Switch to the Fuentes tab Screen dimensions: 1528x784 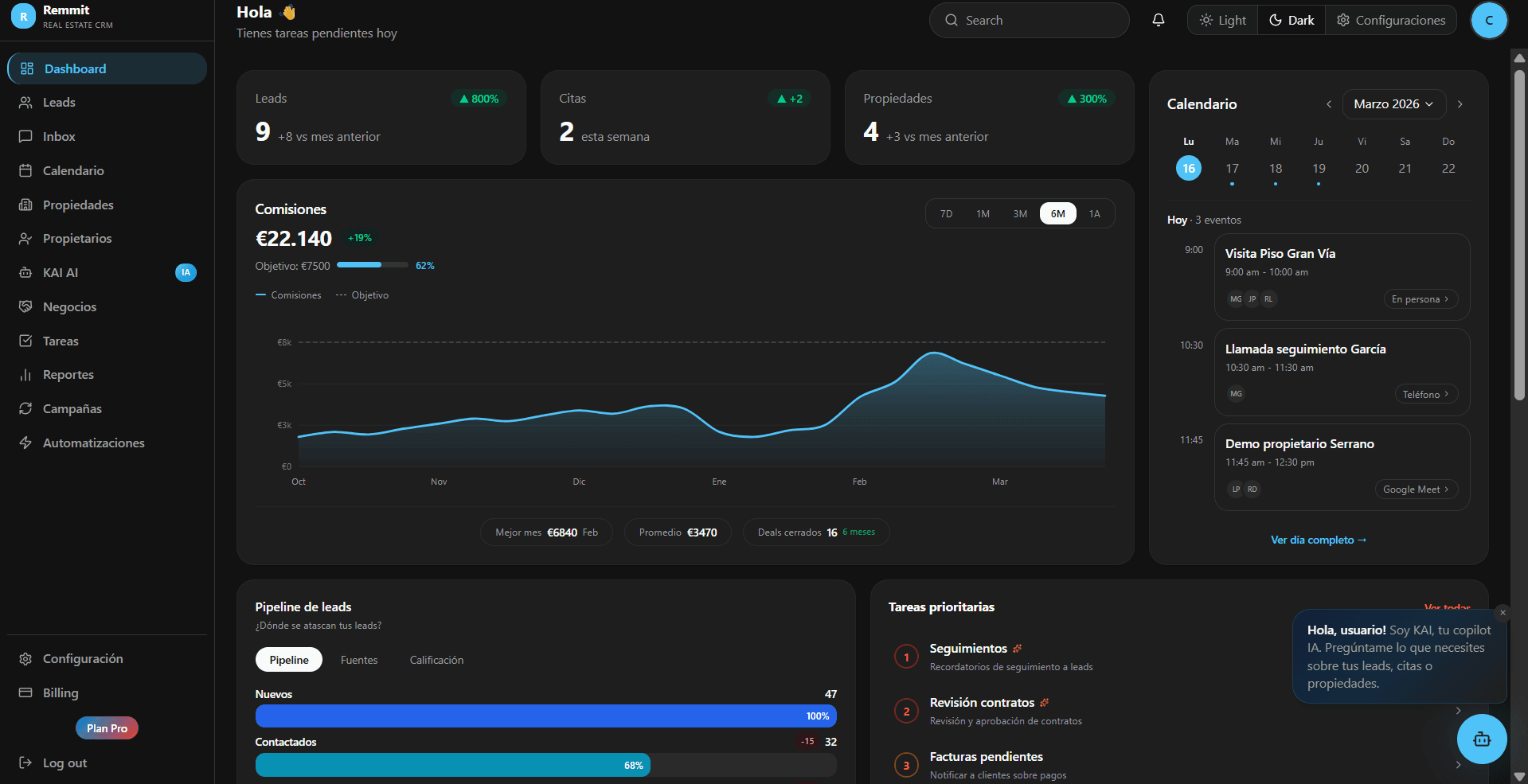(358, 659)
